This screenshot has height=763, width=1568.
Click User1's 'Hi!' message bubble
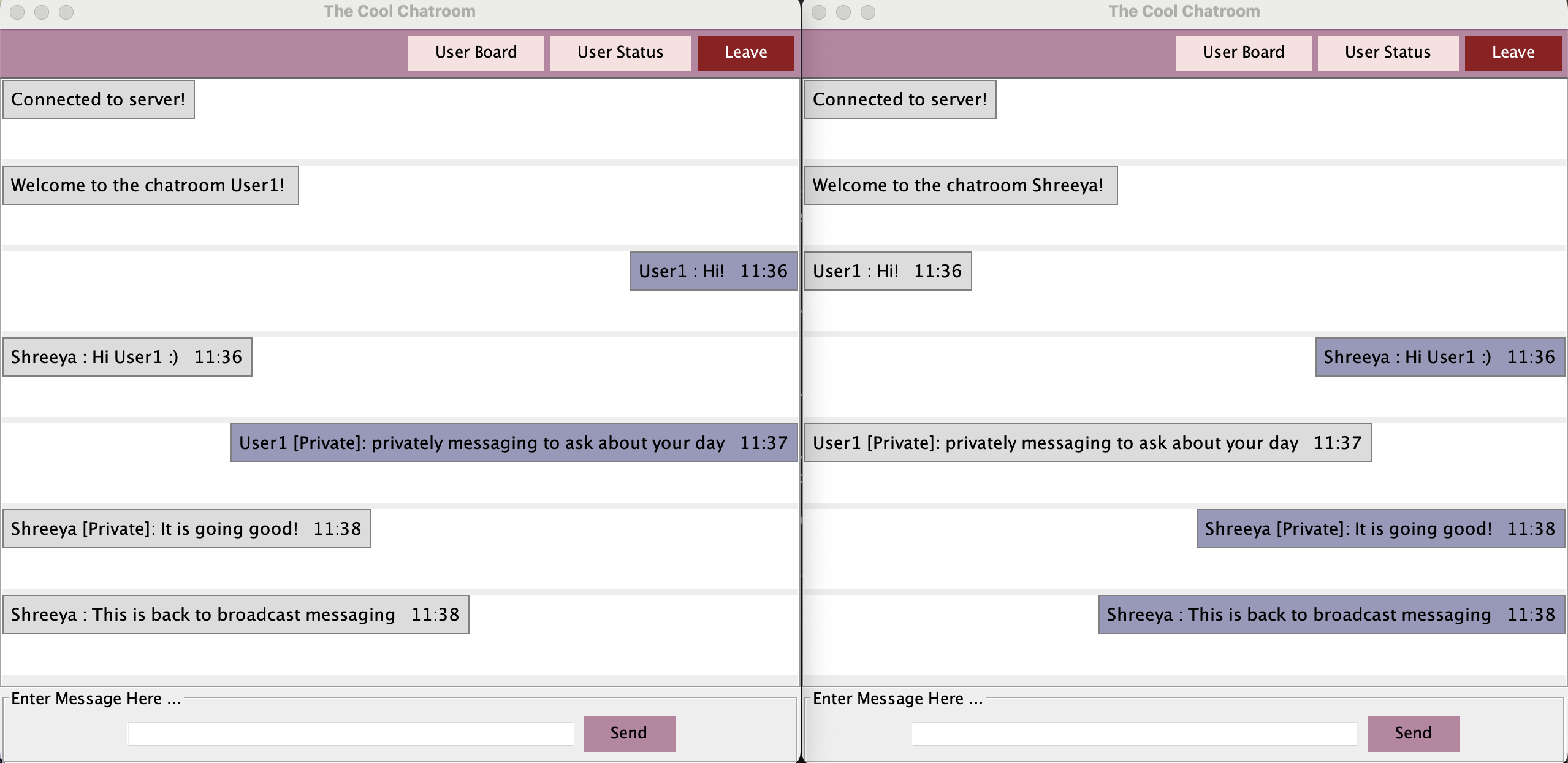pyautogui.click(x=712, y=270)
